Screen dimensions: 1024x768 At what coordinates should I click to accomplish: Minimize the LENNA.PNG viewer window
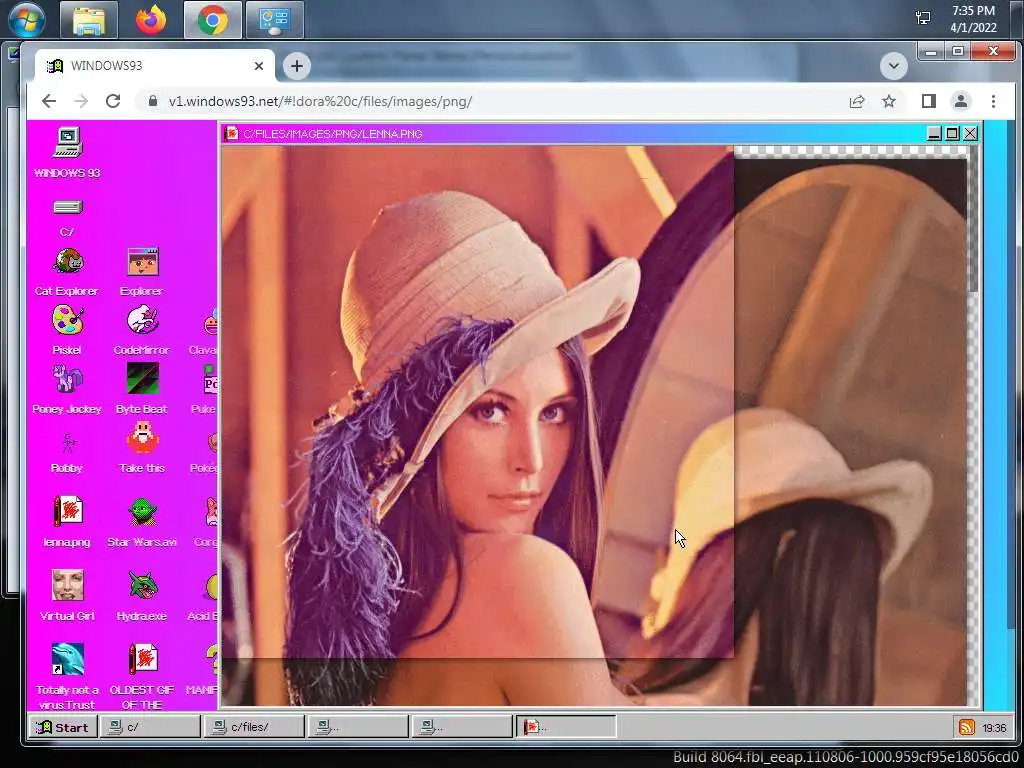click(x=935, y=133)
